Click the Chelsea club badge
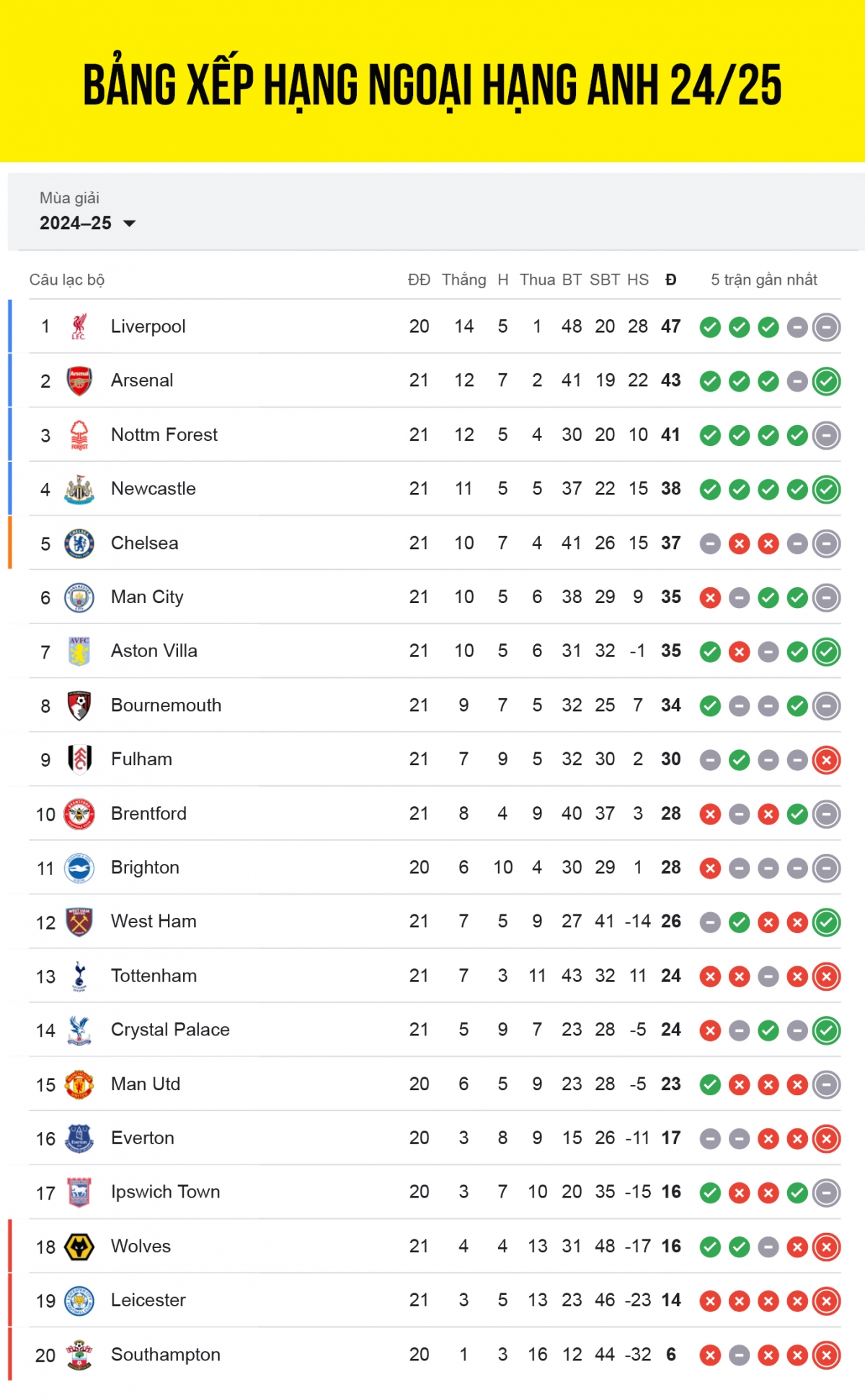The width and height of the screenshot is (865, 1400). coord(79,543)
